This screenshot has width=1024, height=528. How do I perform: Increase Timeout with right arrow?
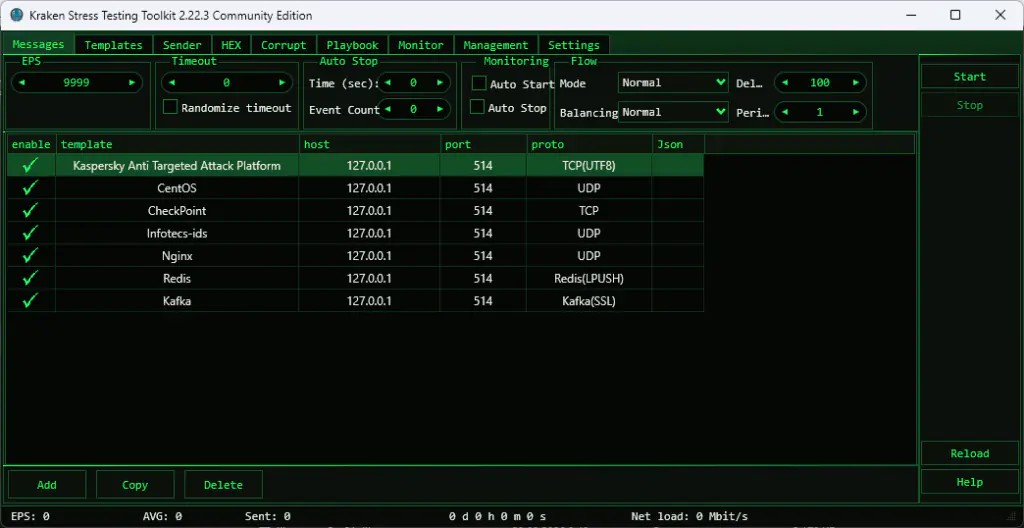282,83
